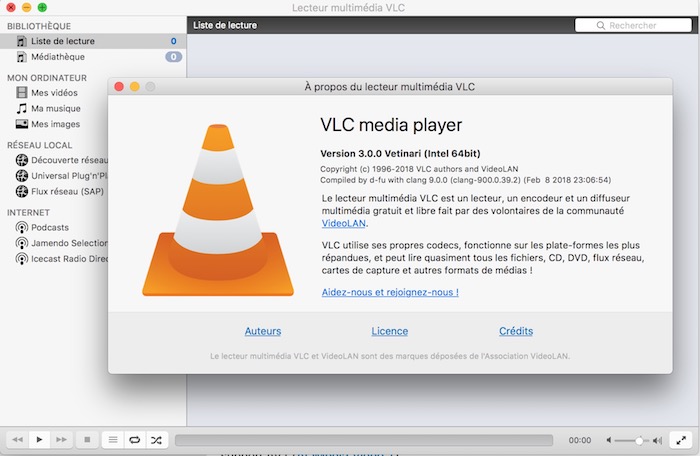
Task: Open the Aidez-nous et rejoignez-nous link
Action: pyautogui.click(x=390, y=292)
